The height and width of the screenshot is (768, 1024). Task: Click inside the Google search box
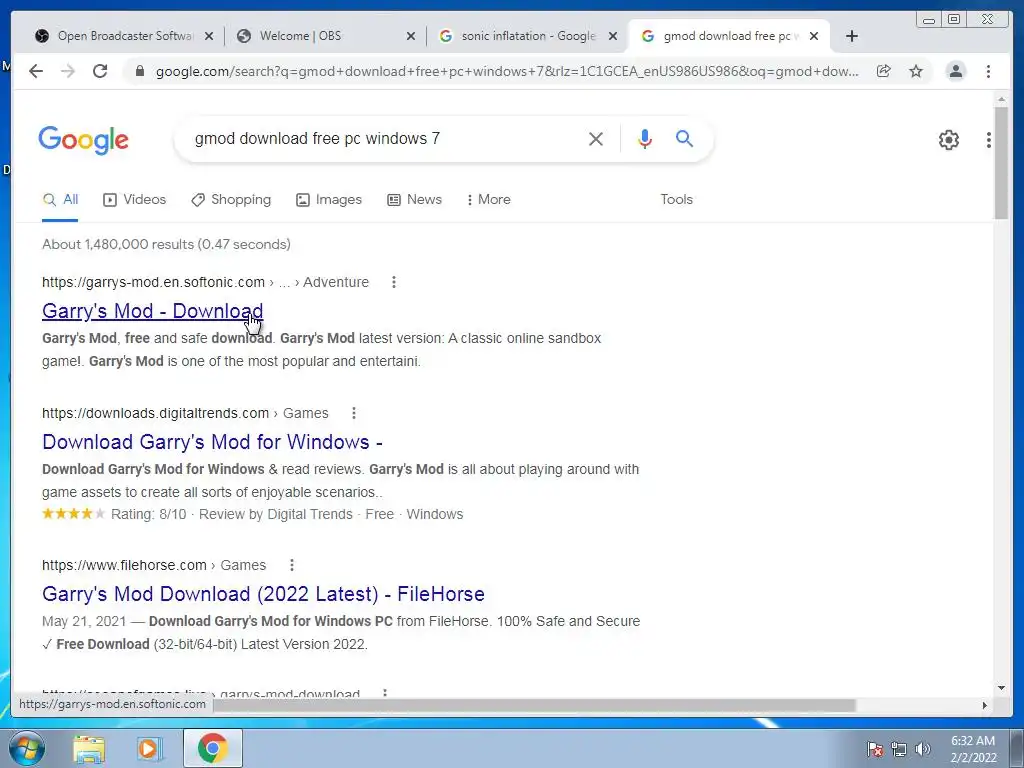(x=382, y=138)
